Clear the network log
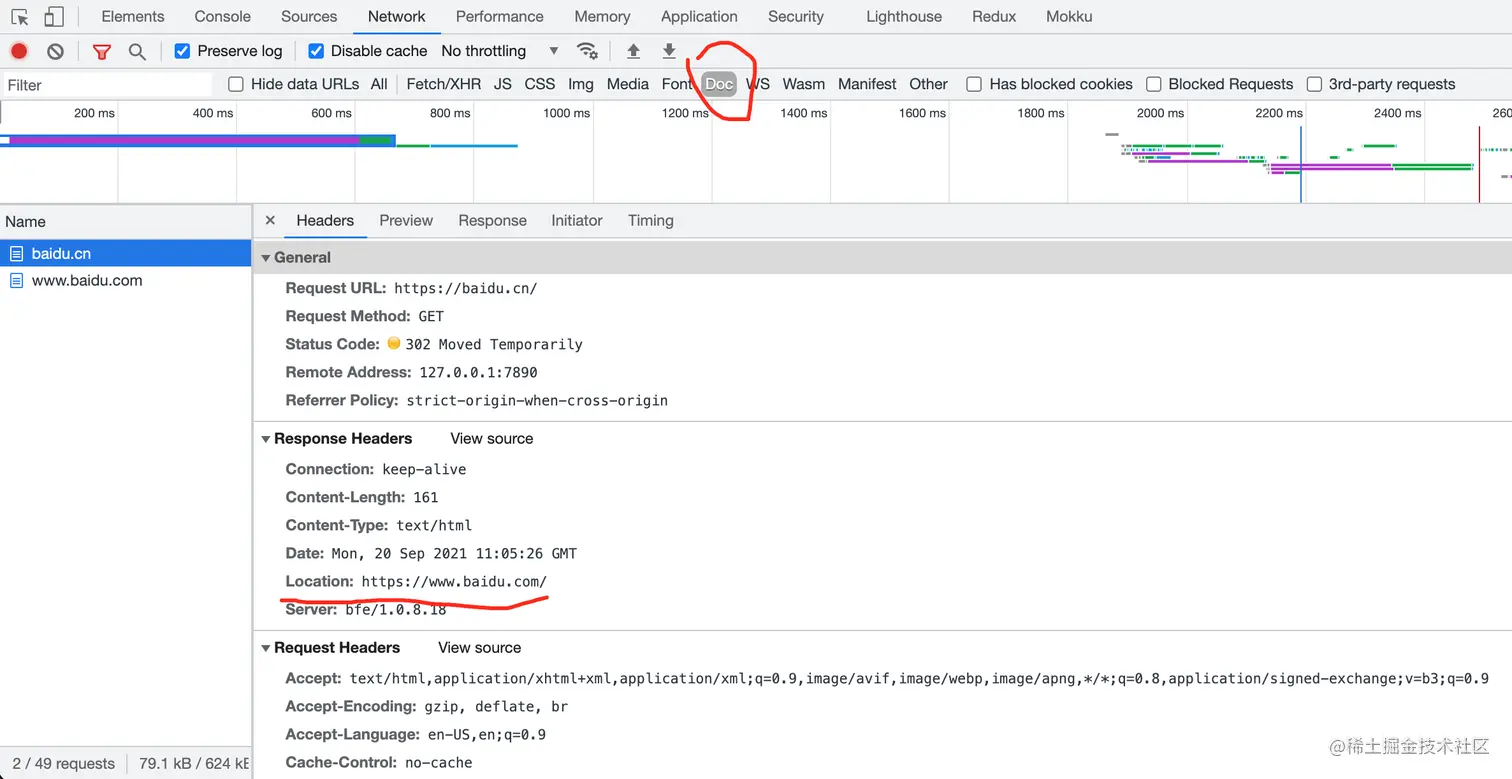 pyautogui.click(x=56, y=51)
